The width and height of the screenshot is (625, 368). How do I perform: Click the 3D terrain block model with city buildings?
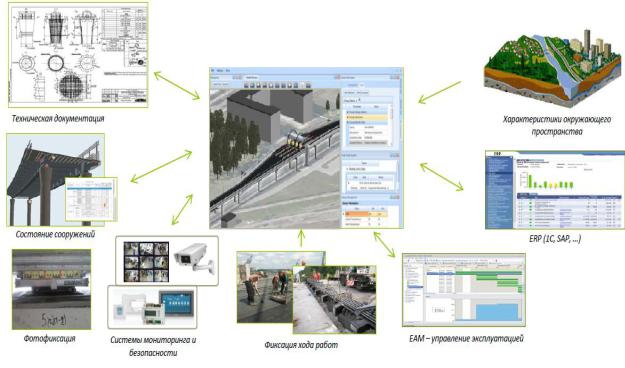point(552,70)
